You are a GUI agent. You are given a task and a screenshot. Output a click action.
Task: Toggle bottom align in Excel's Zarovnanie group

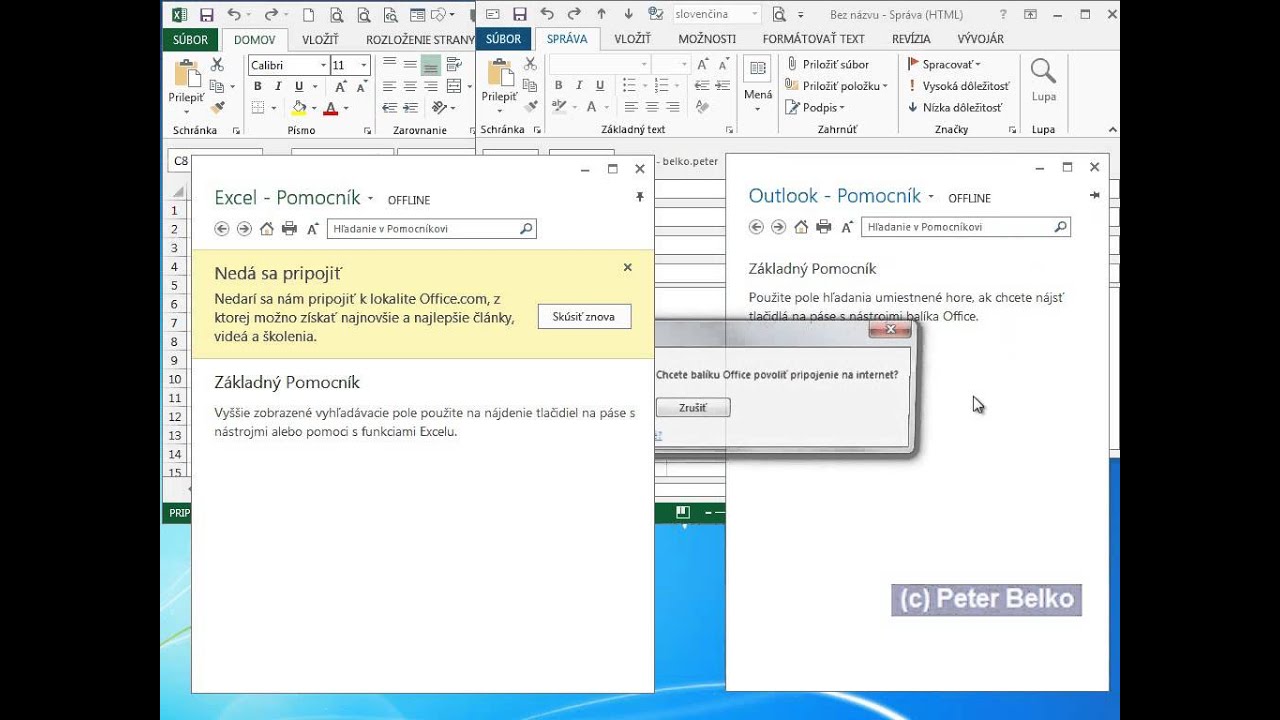click(x=431, y=65)
